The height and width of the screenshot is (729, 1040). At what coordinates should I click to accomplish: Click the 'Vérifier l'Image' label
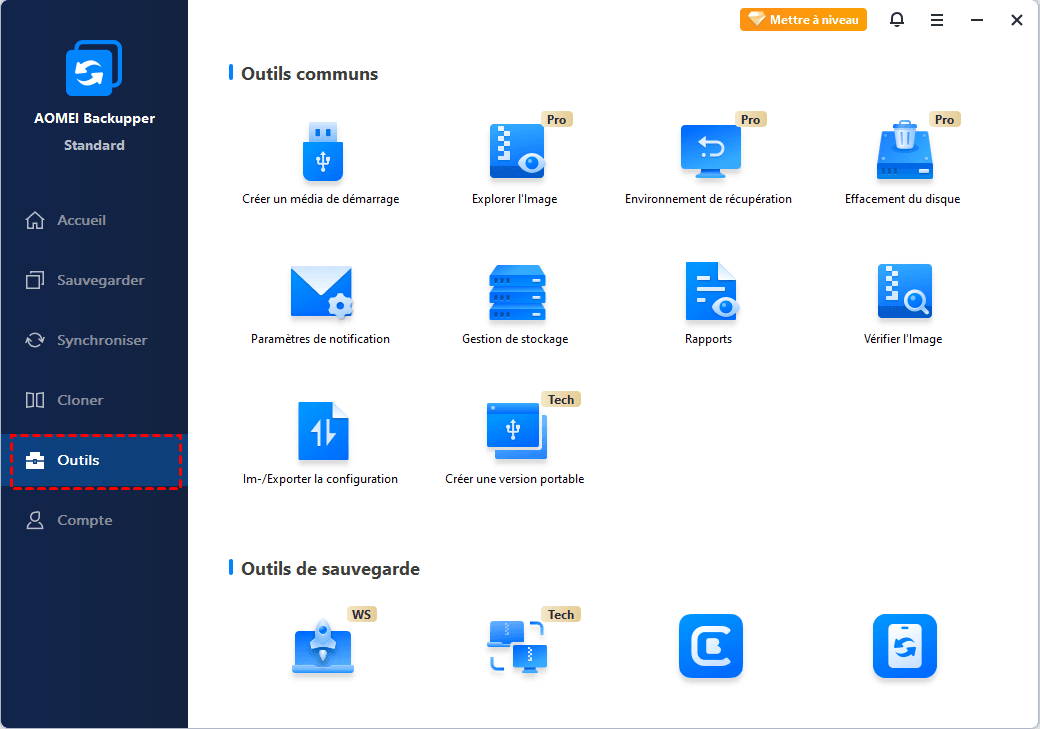tap(903, 339)
